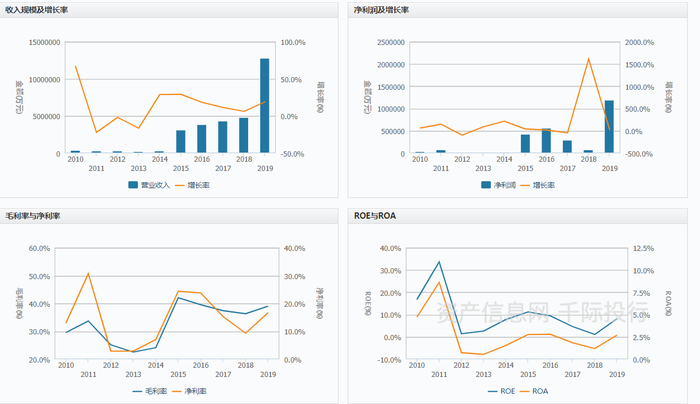700x404 pixels.
Task: Select the 2018 net profit growth peak point
Action: [x=588, y=59]
